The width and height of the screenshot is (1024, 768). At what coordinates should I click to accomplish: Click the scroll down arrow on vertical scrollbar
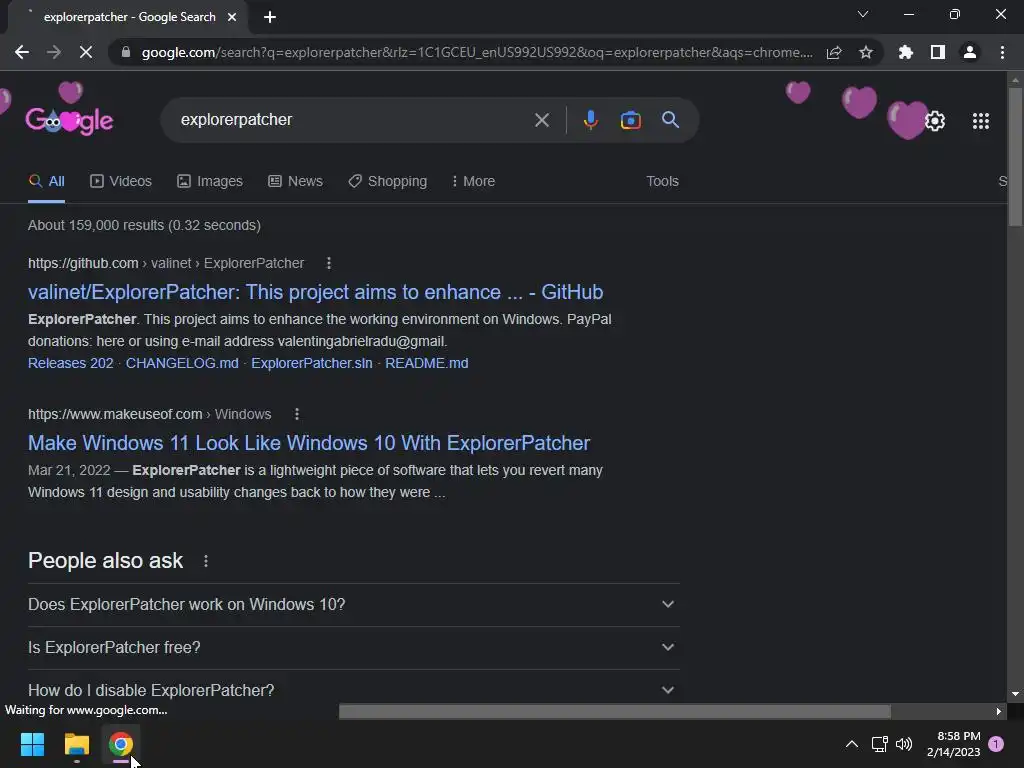pyautogui.click(x=1015, y=694)
